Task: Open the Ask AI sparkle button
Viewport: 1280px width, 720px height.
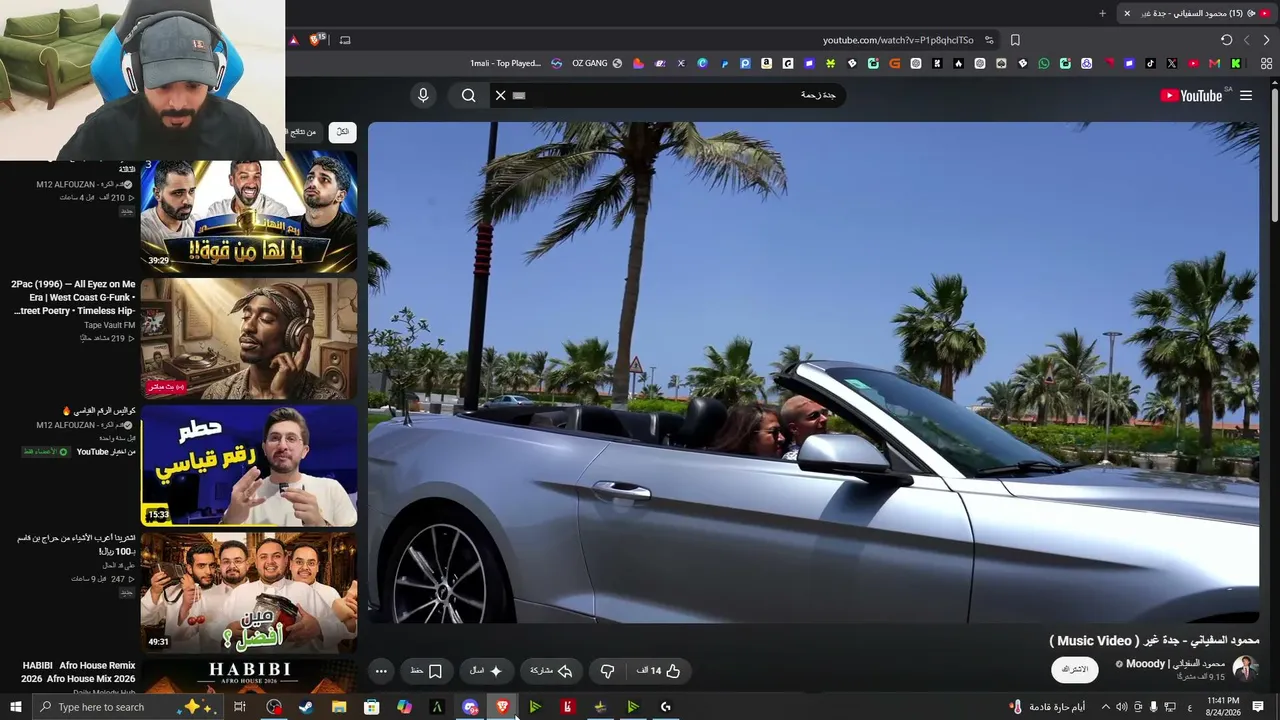Action: (486, 671)
